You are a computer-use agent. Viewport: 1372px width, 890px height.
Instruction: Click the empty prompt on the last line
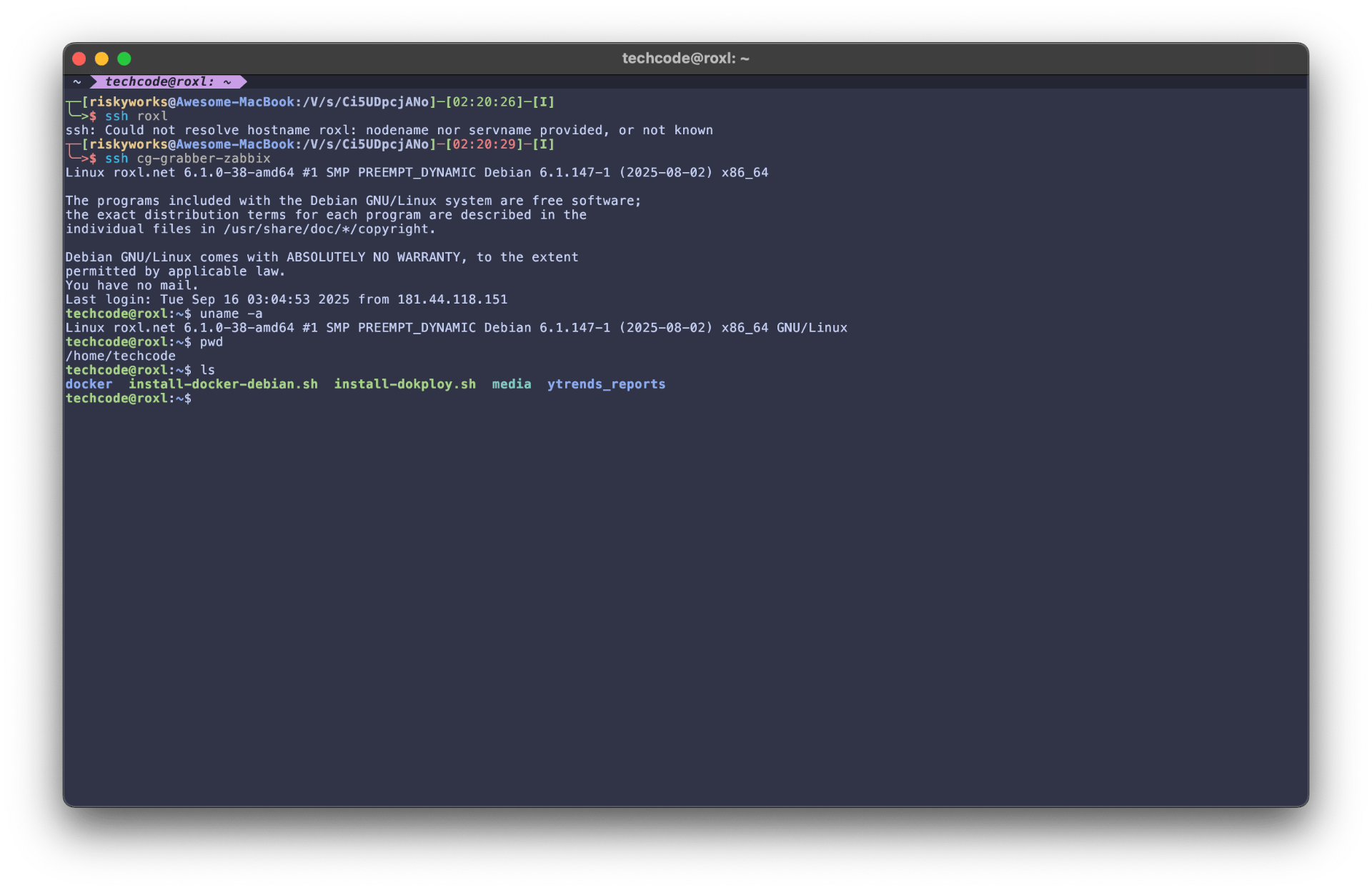[129, 399]
